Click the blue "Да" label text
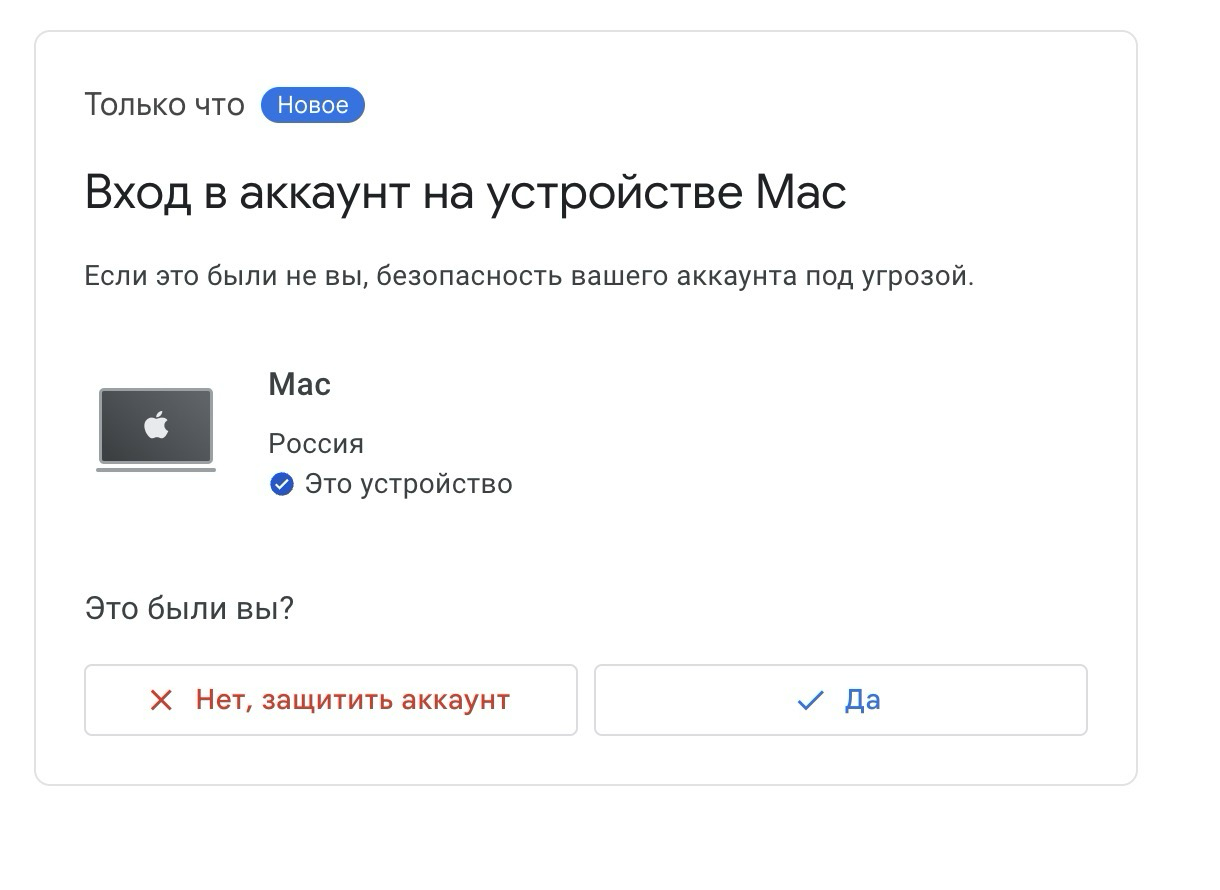The height and width of the screenshot is (890, 1220). coord(863,700)
